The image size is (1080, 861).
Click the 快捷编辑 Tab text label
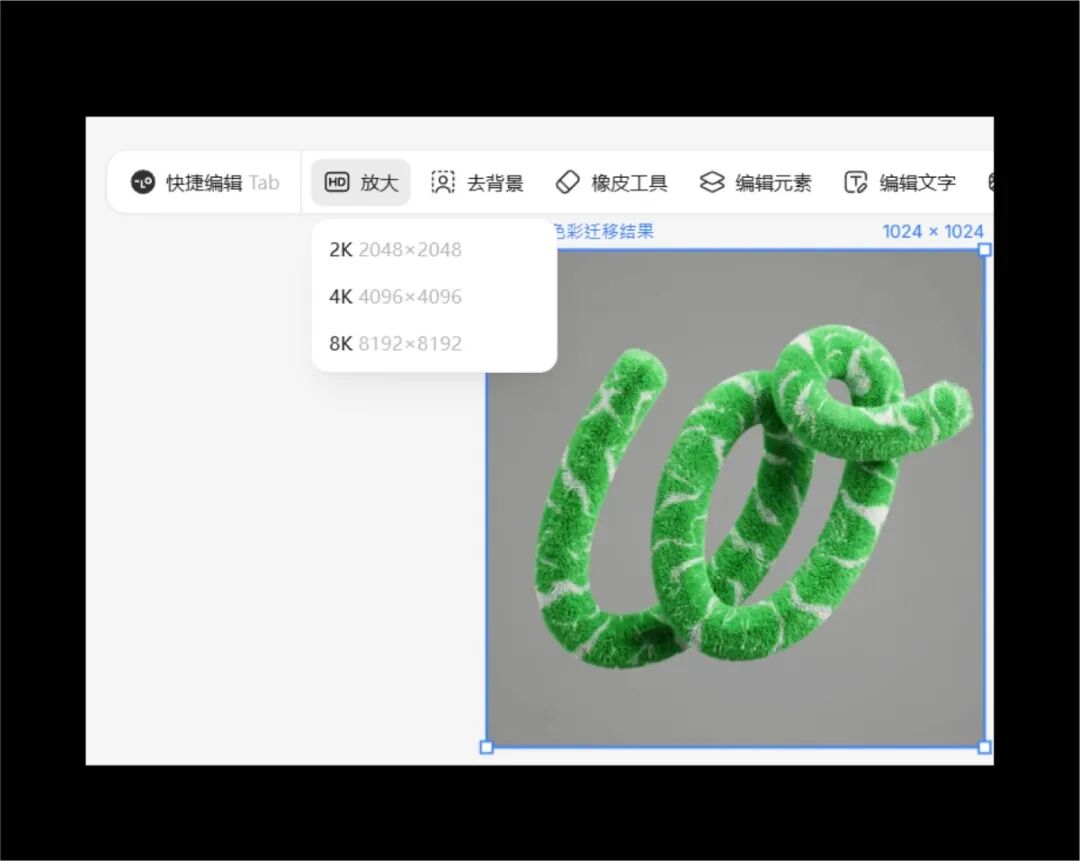[x=222, y=182]
